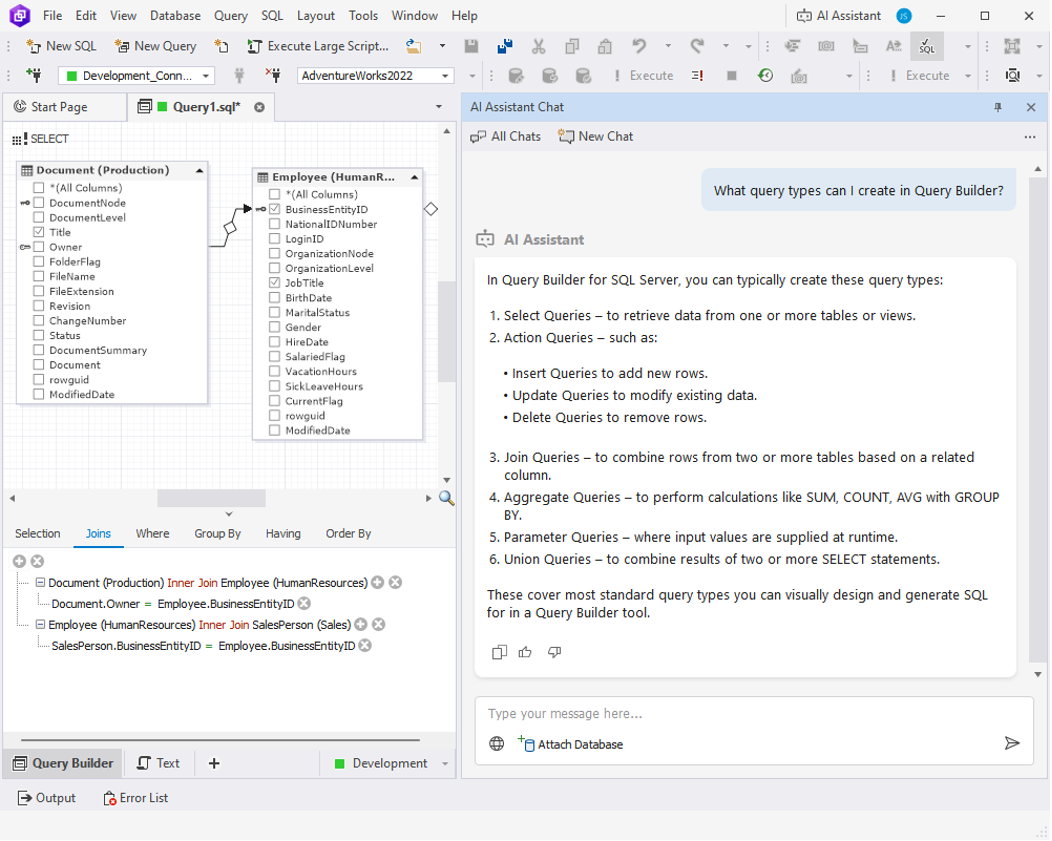This screenshot has width=1052, height=841.
Task: Add condition to Document-Employee join
Action: 378,583
